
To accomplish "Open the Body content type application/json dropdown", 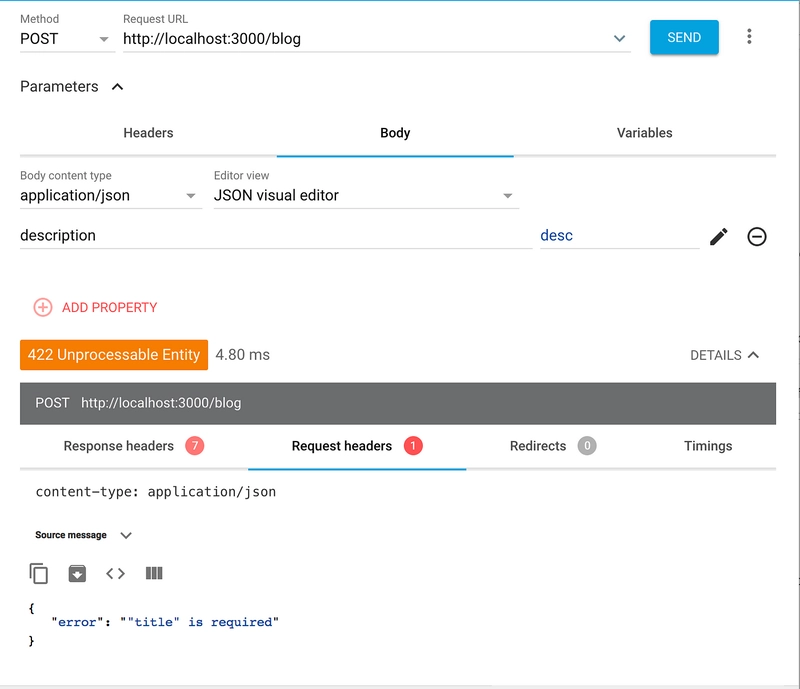I will click(109, 195).
